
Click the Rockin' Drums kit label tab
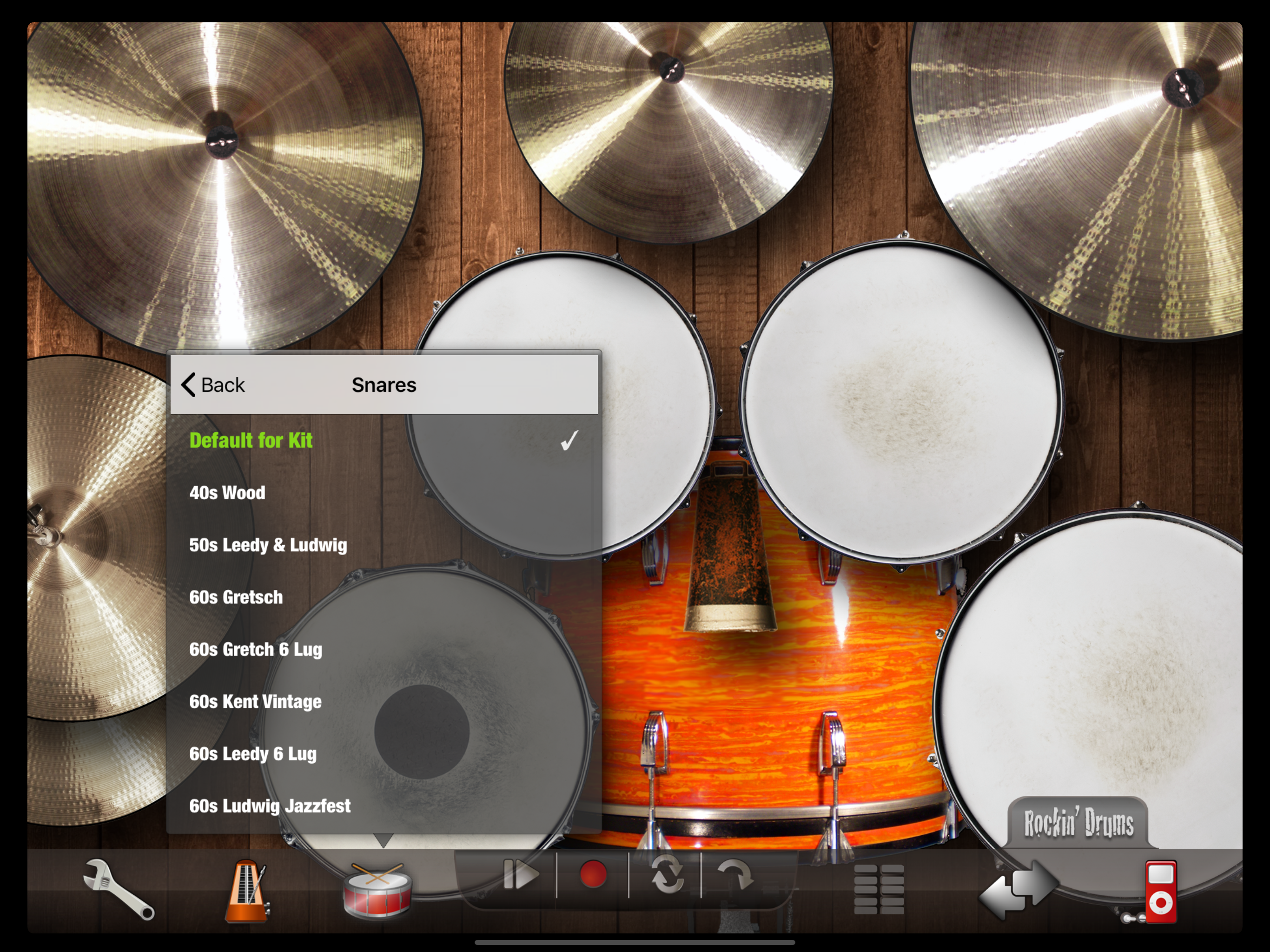[1078, 823]
